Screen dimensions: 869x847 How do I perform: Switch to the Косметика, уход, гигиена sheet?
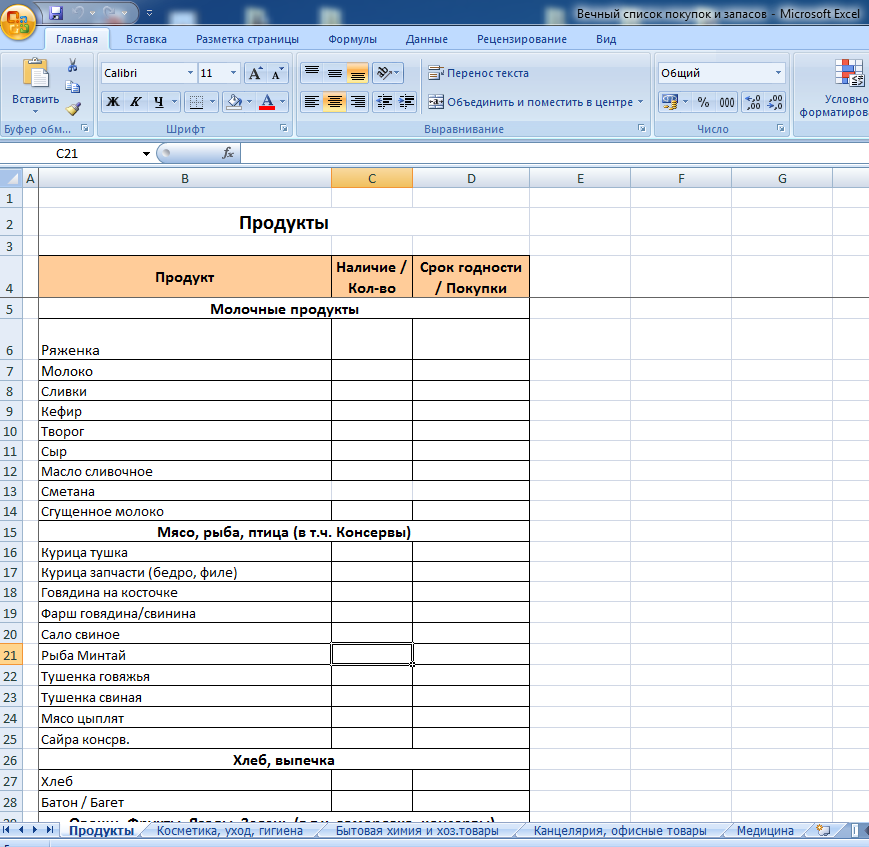coord(230,830)
